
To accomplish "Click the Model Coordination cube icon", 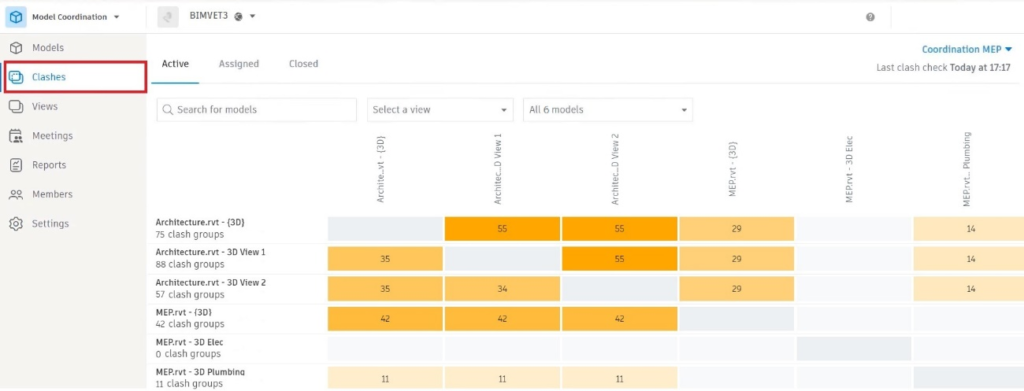I will [x=16, y=17].
